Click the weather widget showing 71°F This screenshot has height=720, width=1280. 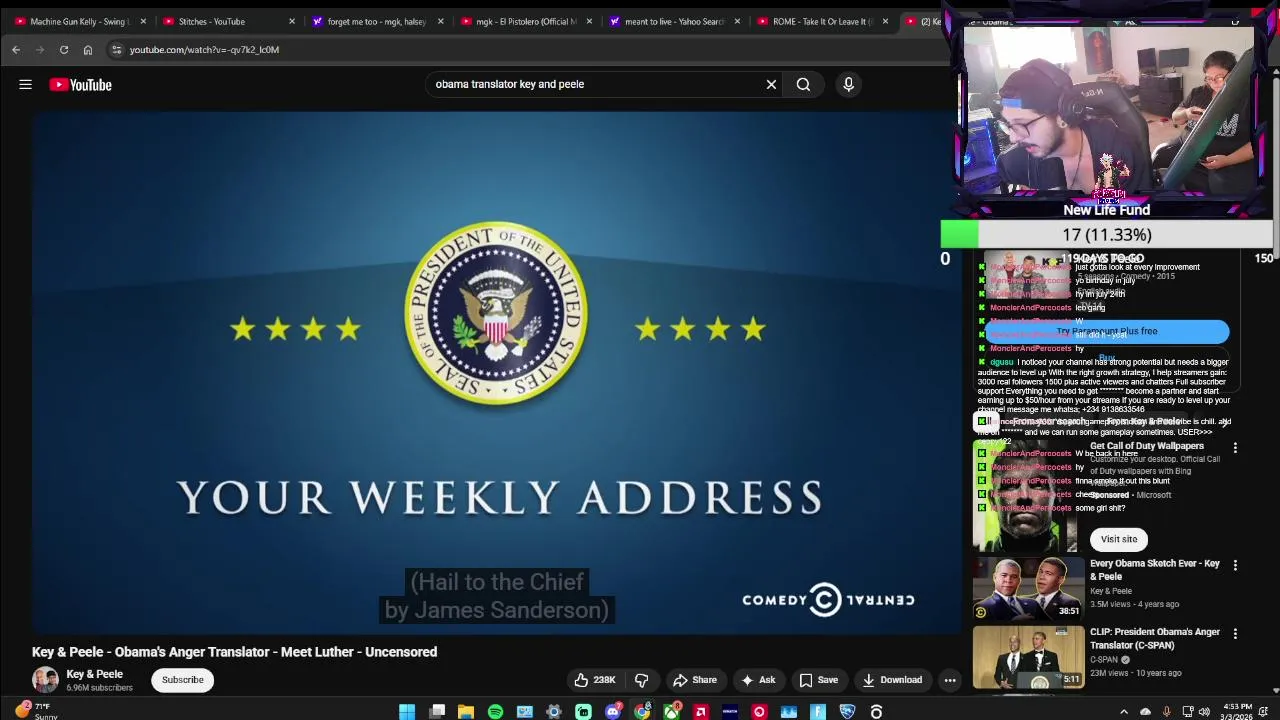point(35,711)
